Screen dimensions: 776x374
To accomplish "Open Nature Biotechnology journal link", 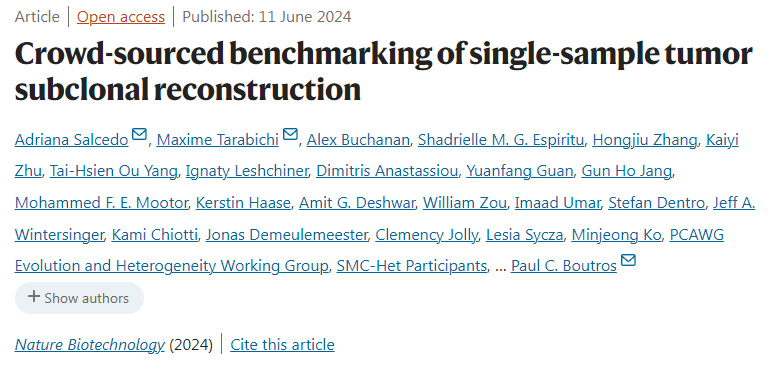I will point(90,344).
